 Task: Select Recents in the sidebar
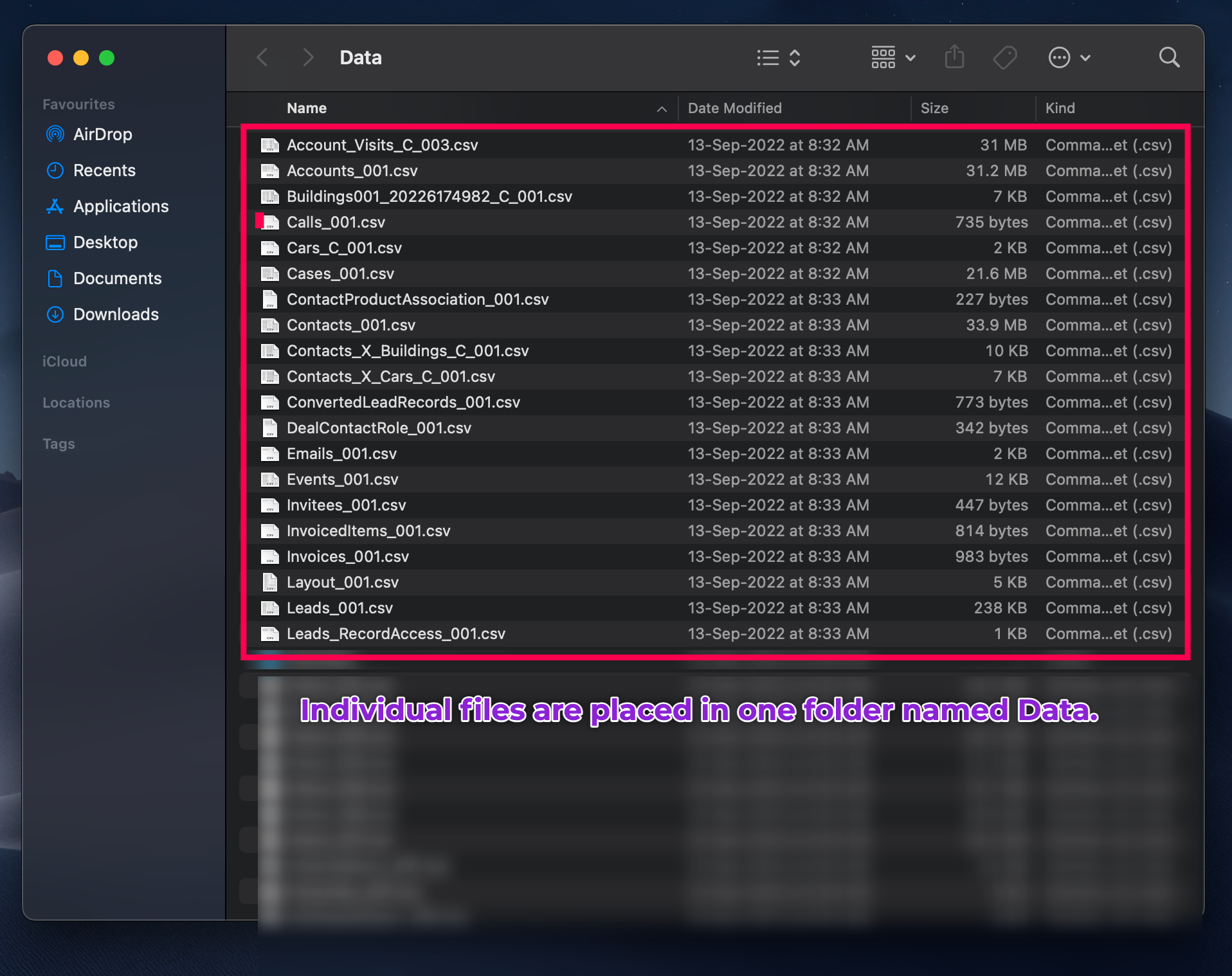click(104, 170)
